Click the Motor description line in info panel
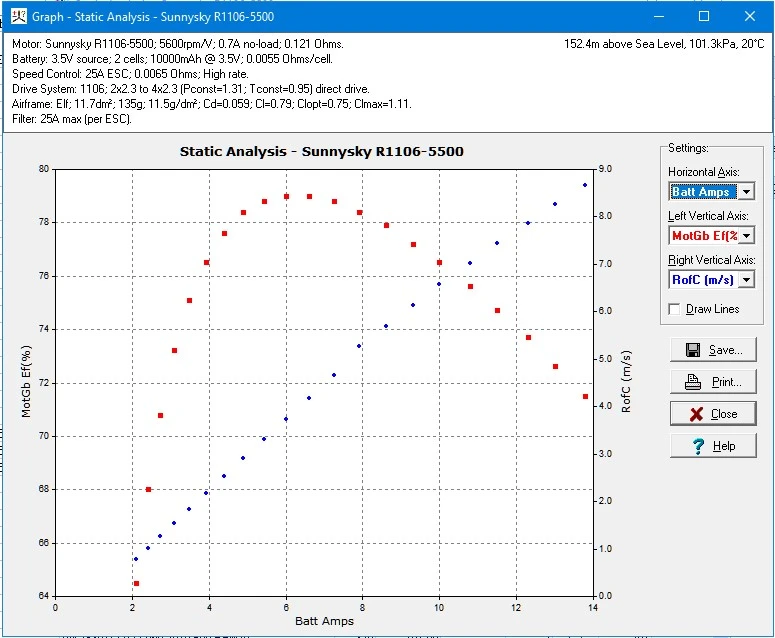The width and height of the screenshot is (775, 638). pyautogui.click(x=178, y=44)
